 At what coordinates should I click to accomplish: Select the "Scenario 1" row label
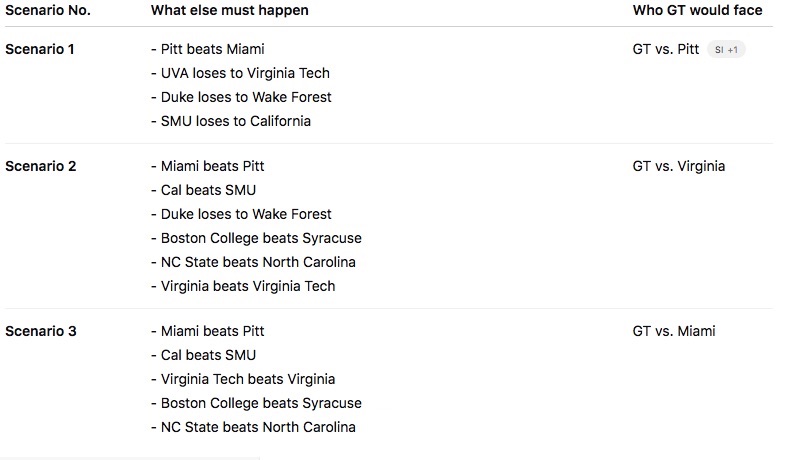tap(40, 49)
